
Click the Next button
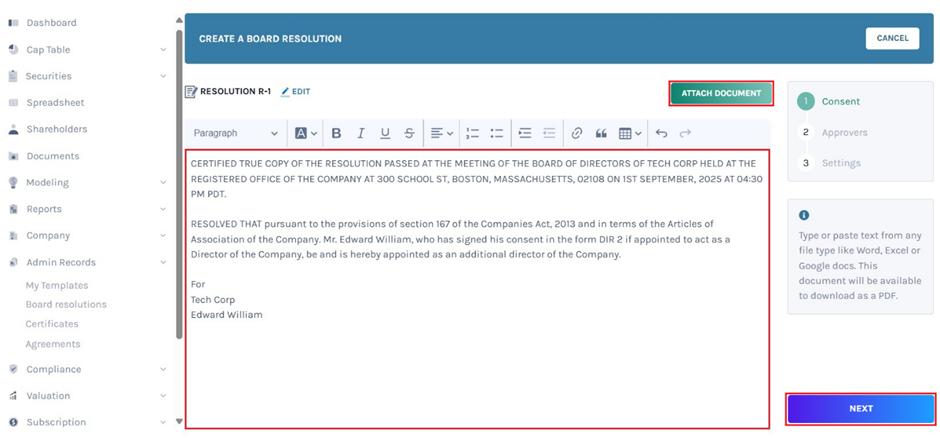click(861, 409)
